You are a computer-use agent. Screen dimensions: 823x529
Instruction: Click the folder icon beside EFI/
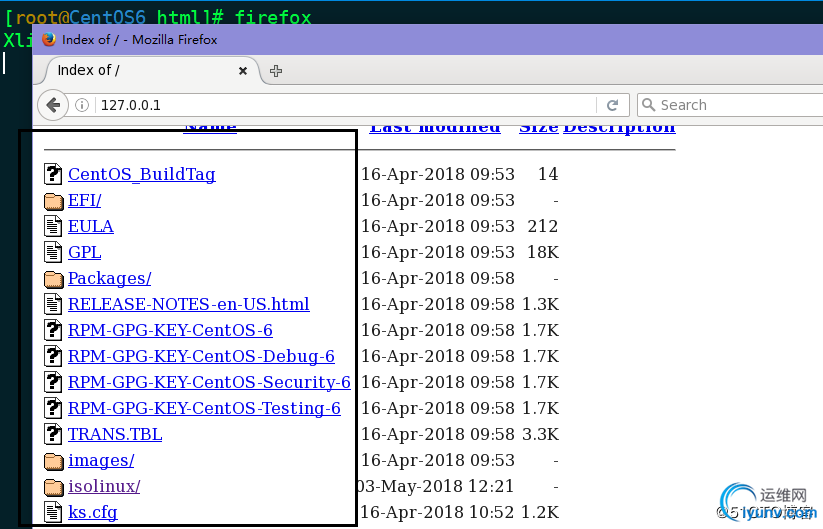(54, 201)
